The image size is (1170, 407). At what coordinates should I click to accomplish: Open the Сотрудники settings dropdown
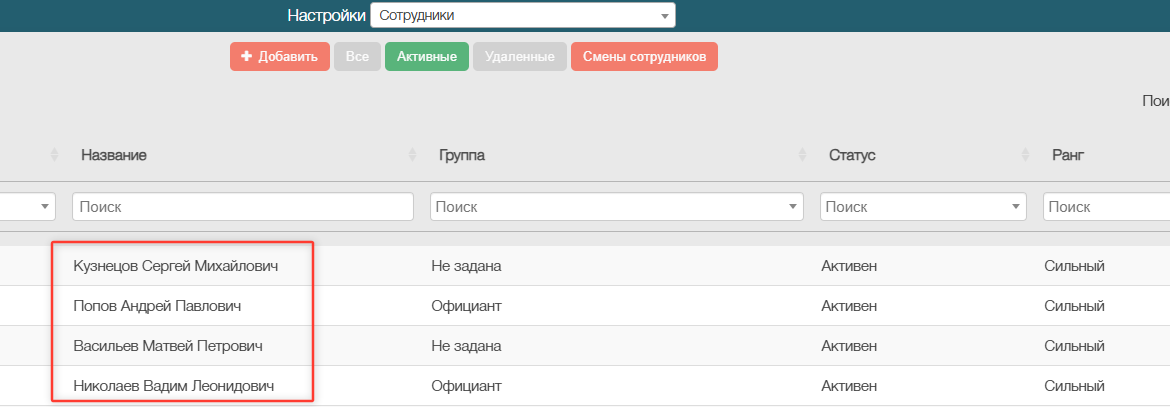522,15
